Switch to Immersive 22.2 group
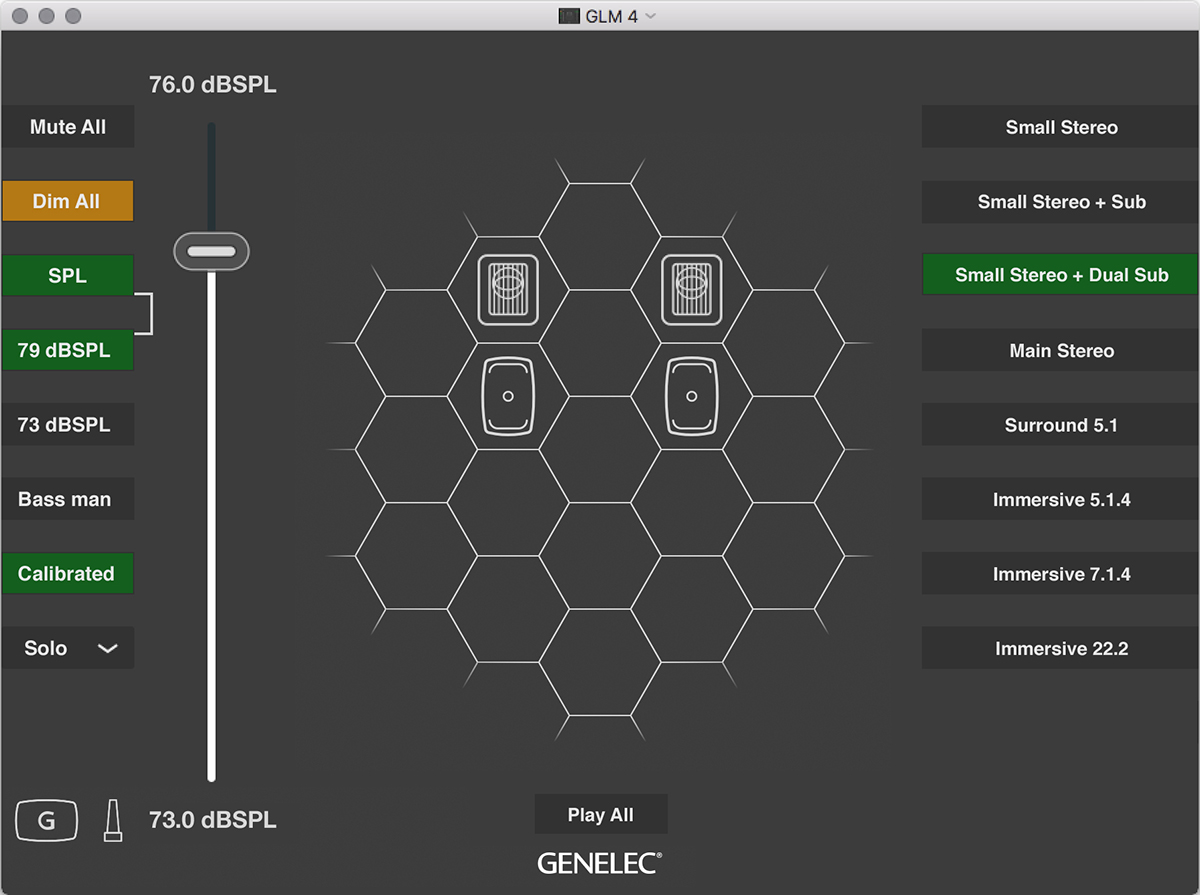The image size is (1200, 895). click(x=1061, y=648)
